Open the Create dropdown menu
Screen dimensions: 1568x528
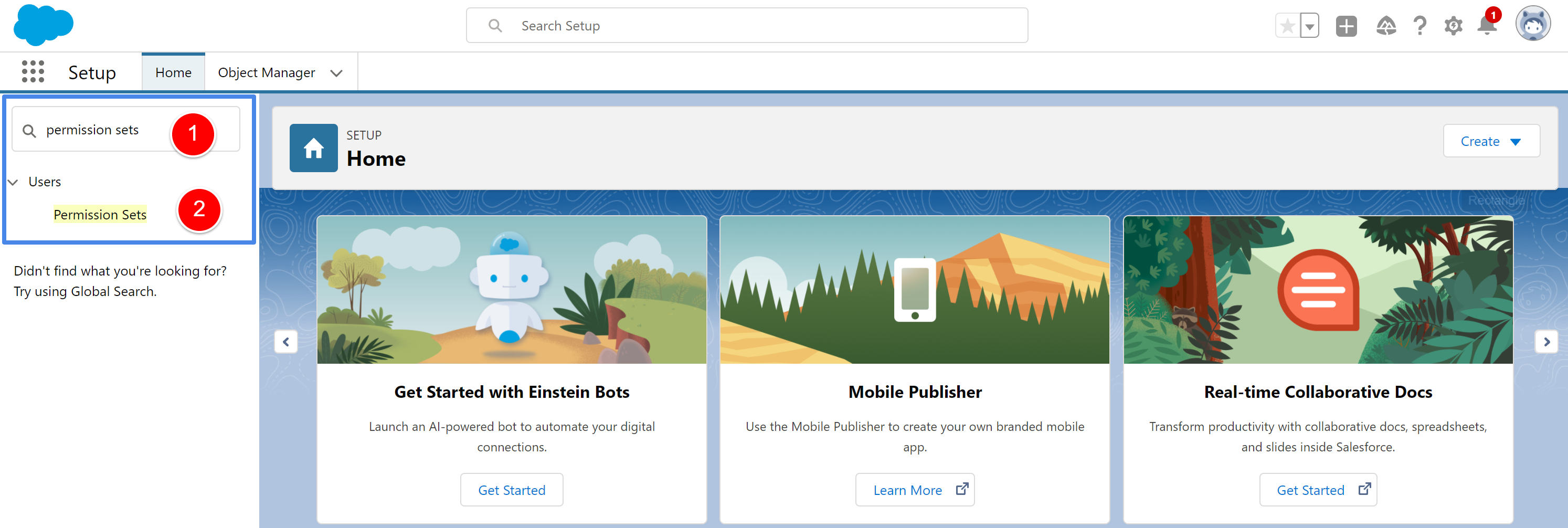point(1491,141)
